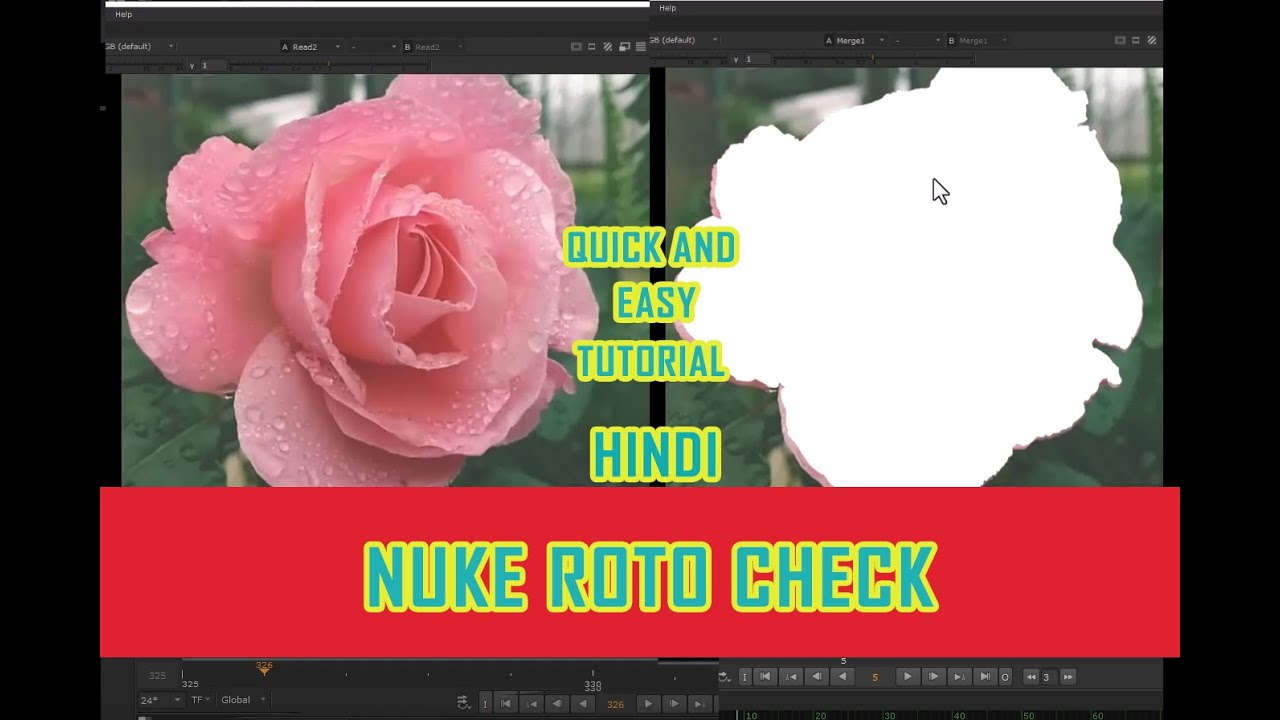1280x720 pixels.
Task: Click the current frame 326 field
Action: point(615,704)
